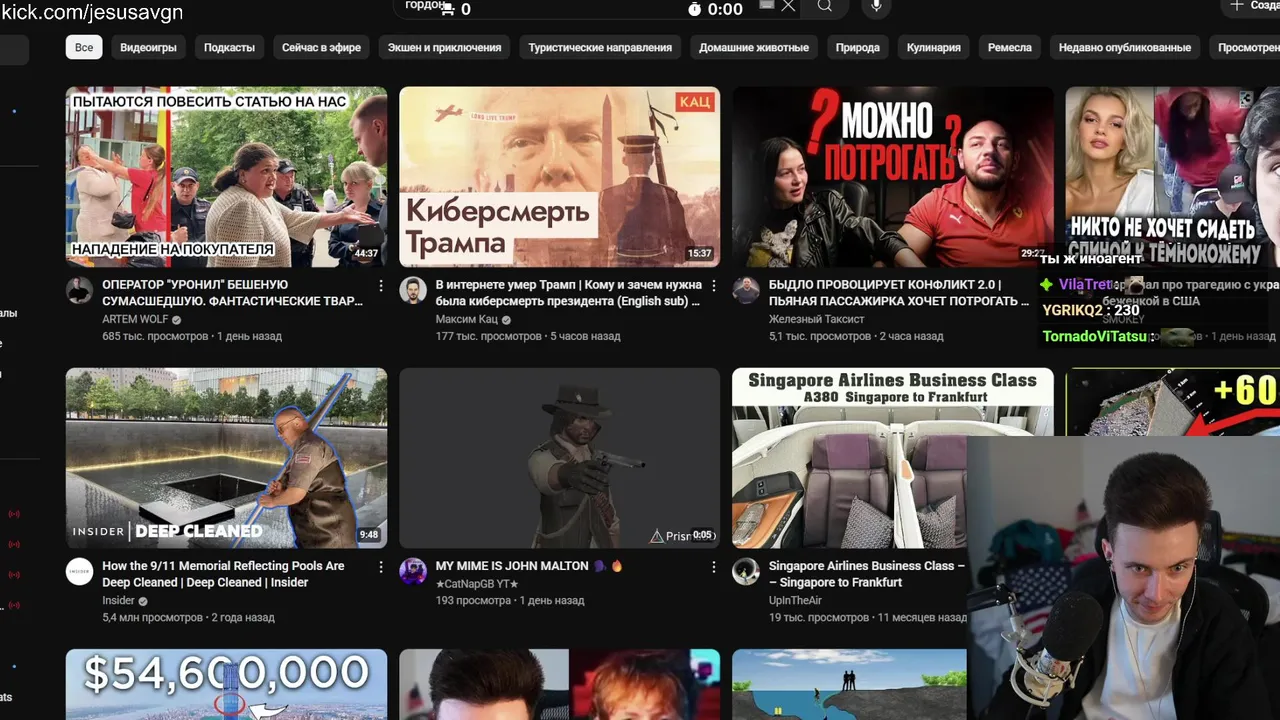Select the 'Все' filter chip
1280x720 pixels.
[84, 47]
